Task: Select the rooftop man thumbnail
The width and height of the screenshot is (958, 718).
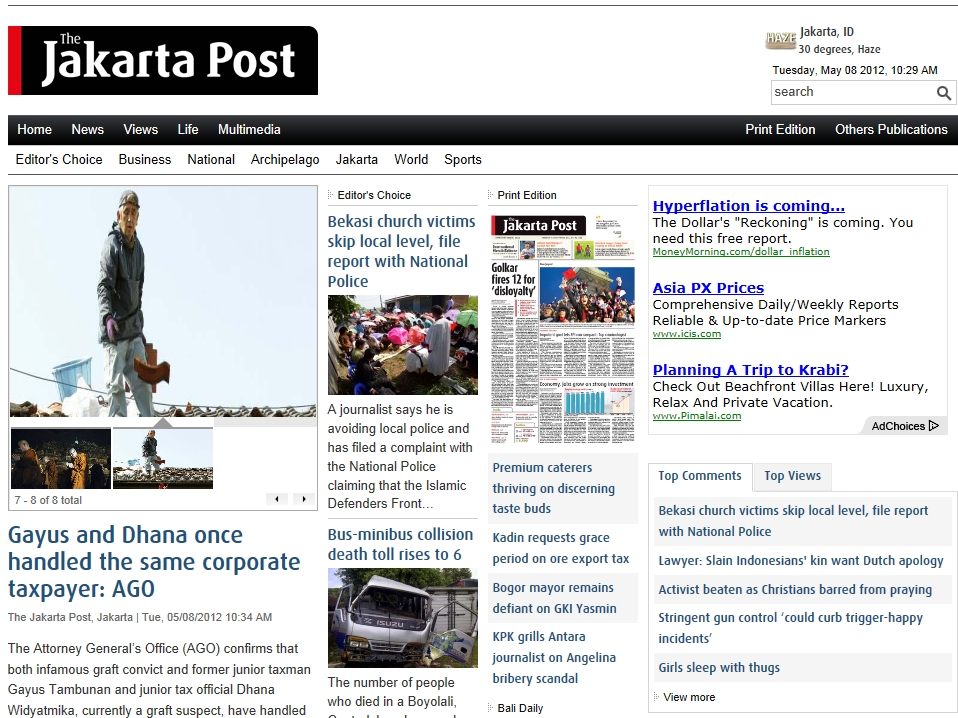Action: [163, 458]
